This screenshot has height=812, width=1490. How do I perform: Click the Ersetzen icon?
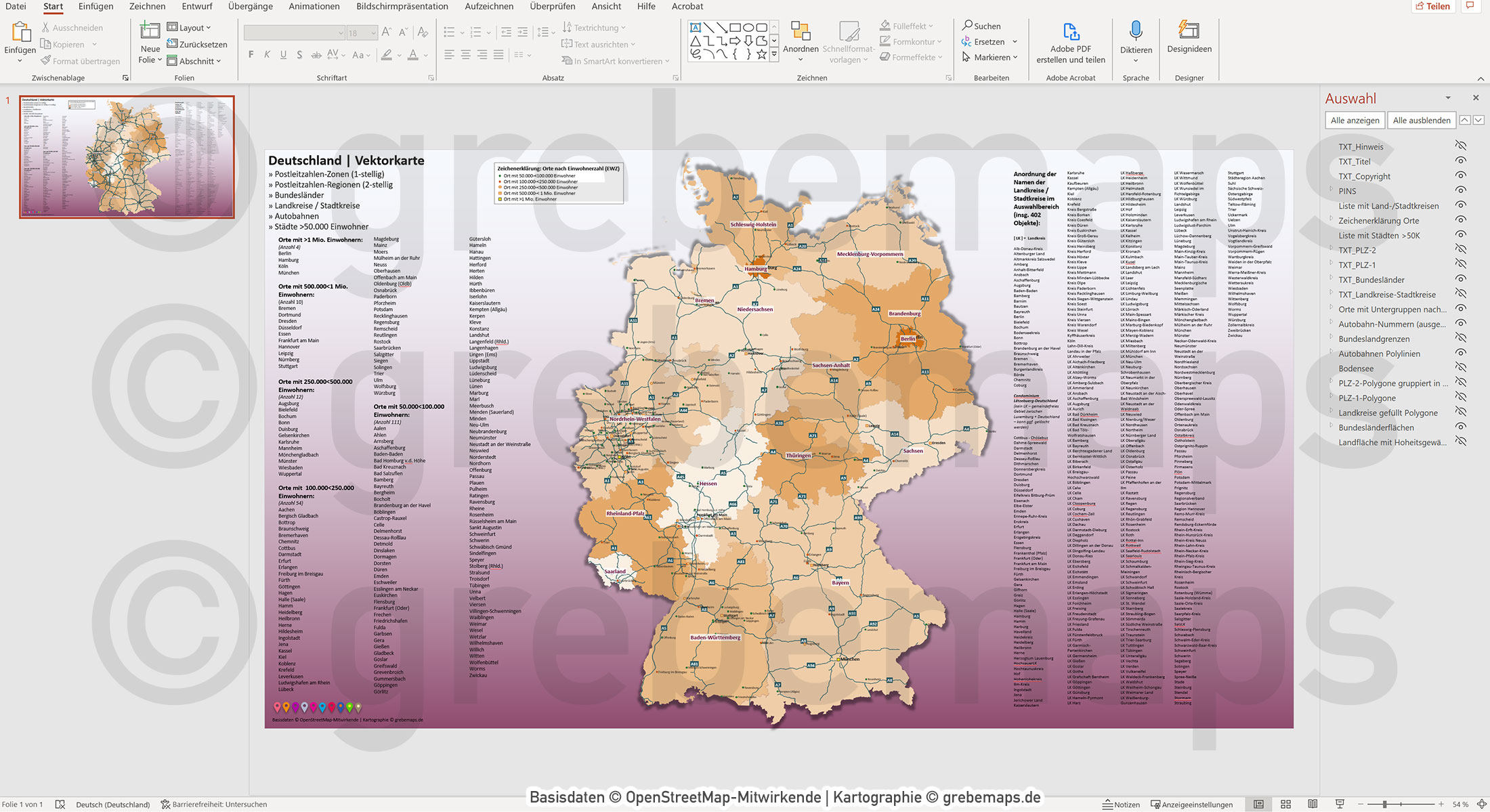(x=967, y=41)
